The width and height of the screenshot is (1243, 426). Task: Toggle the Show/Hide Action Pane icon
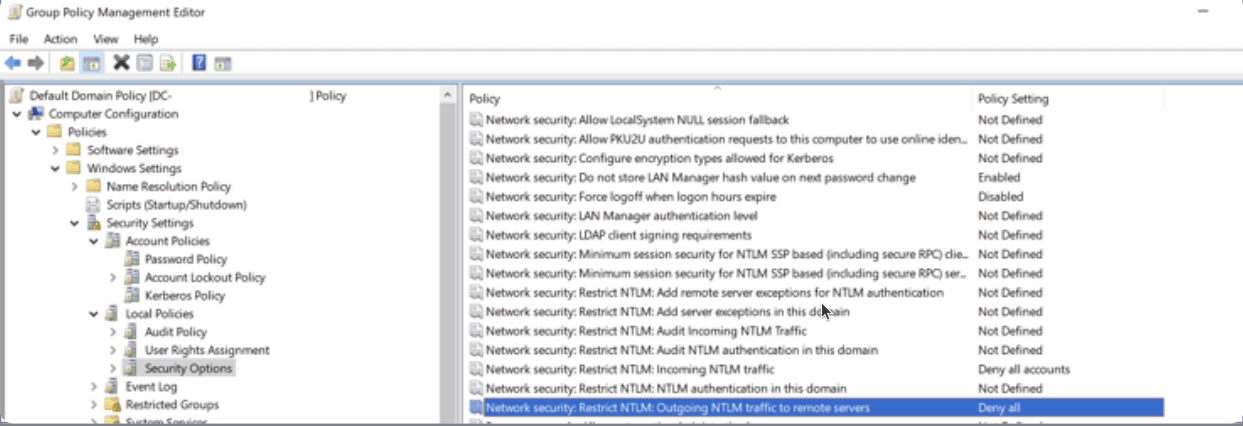[222, 64]
